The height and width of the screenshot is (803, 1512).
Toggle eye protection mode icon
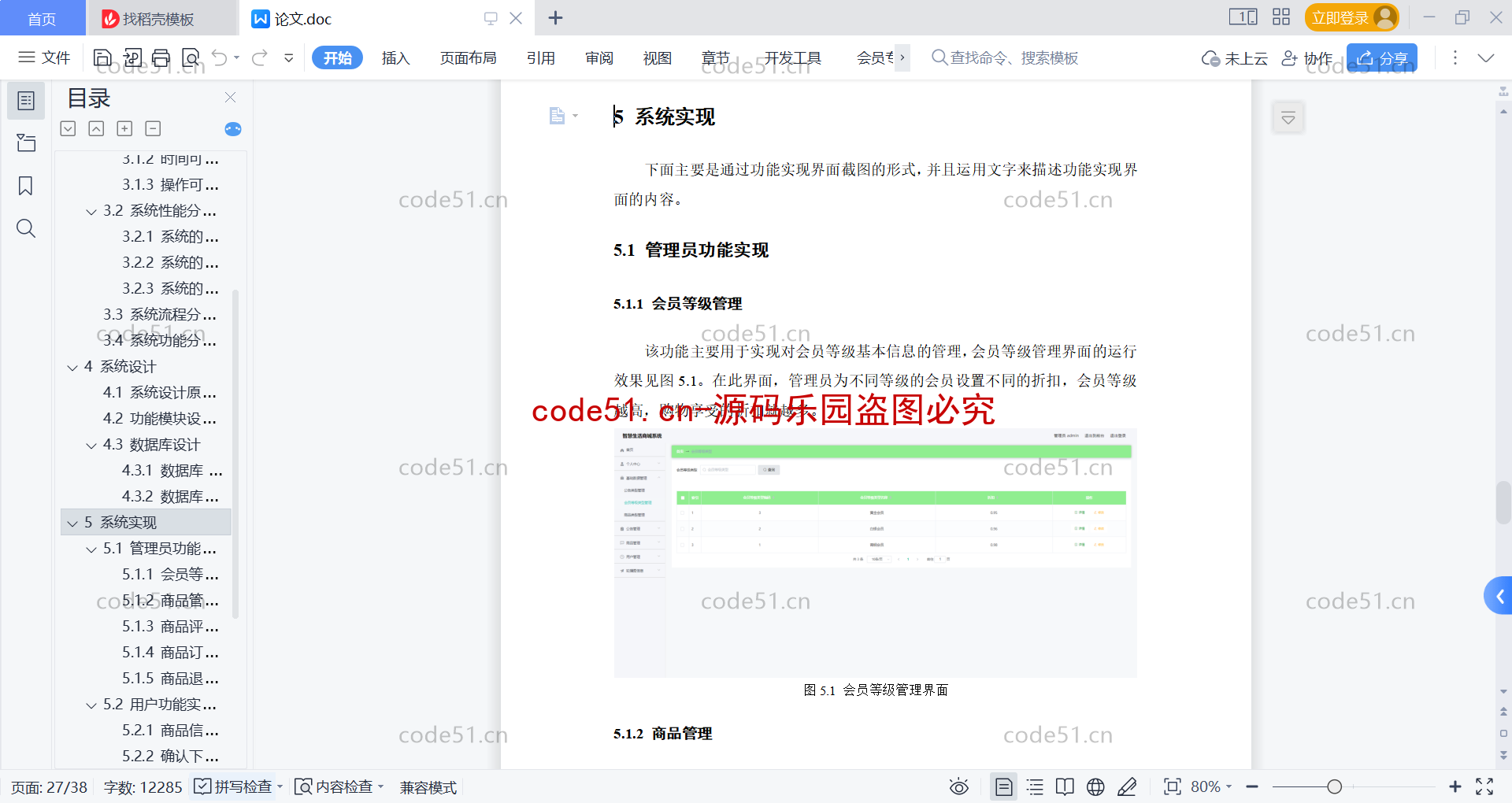point(958,786)
